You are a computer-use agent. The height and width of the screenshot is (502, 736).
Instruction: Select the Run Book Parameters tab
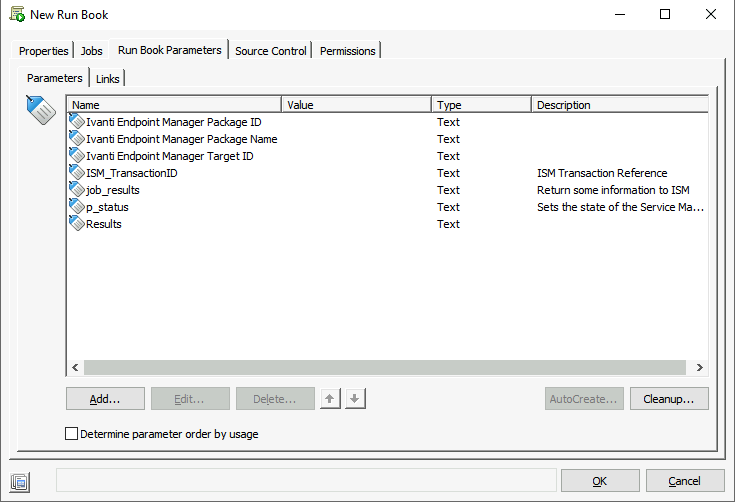coord(169,50)
